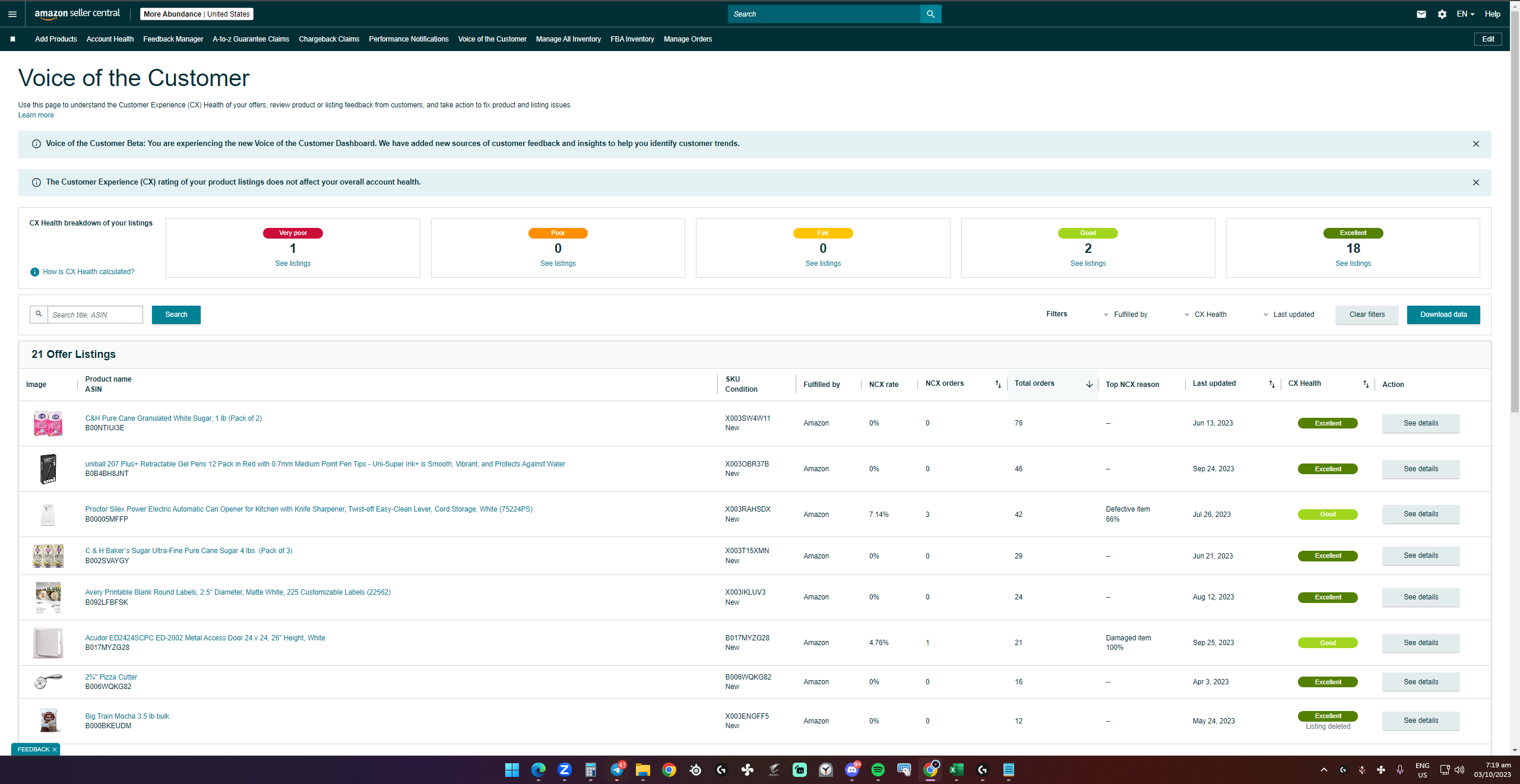See details for C&H Pure Cane Sugar
Image resolution: width=1520 pixels, height=784 pixels.
[x=1421, y=424]
